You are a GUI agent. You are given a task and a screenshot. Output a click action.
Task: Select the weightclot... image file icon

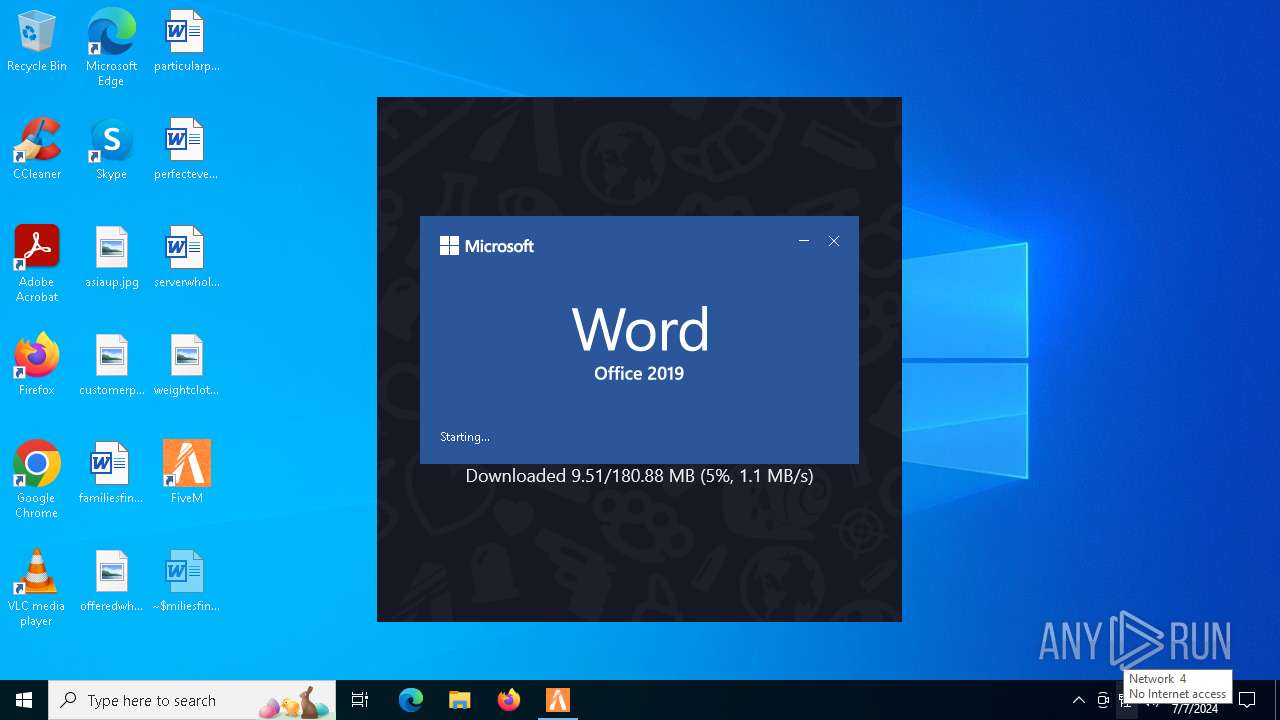click(x=186, y=366)
